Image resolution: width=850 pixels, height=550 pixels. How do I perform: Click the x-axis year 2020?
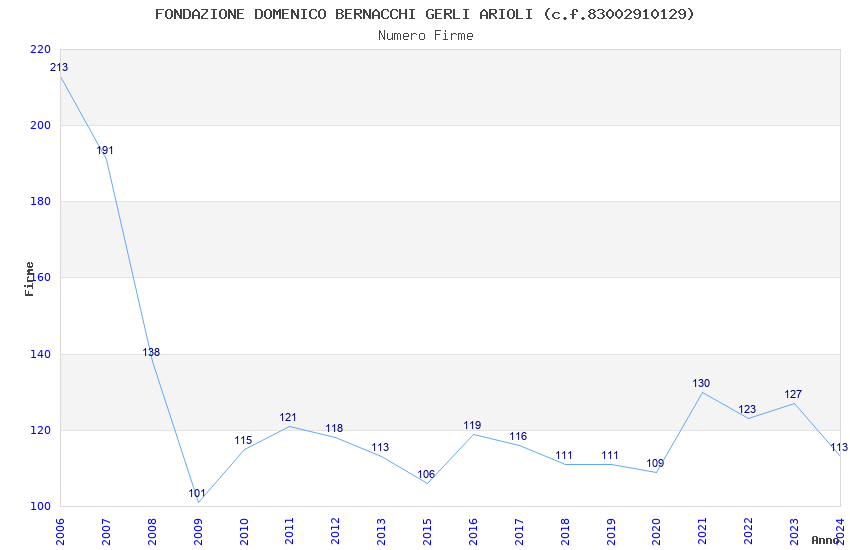pyautogui.click(x=656, y=532)
